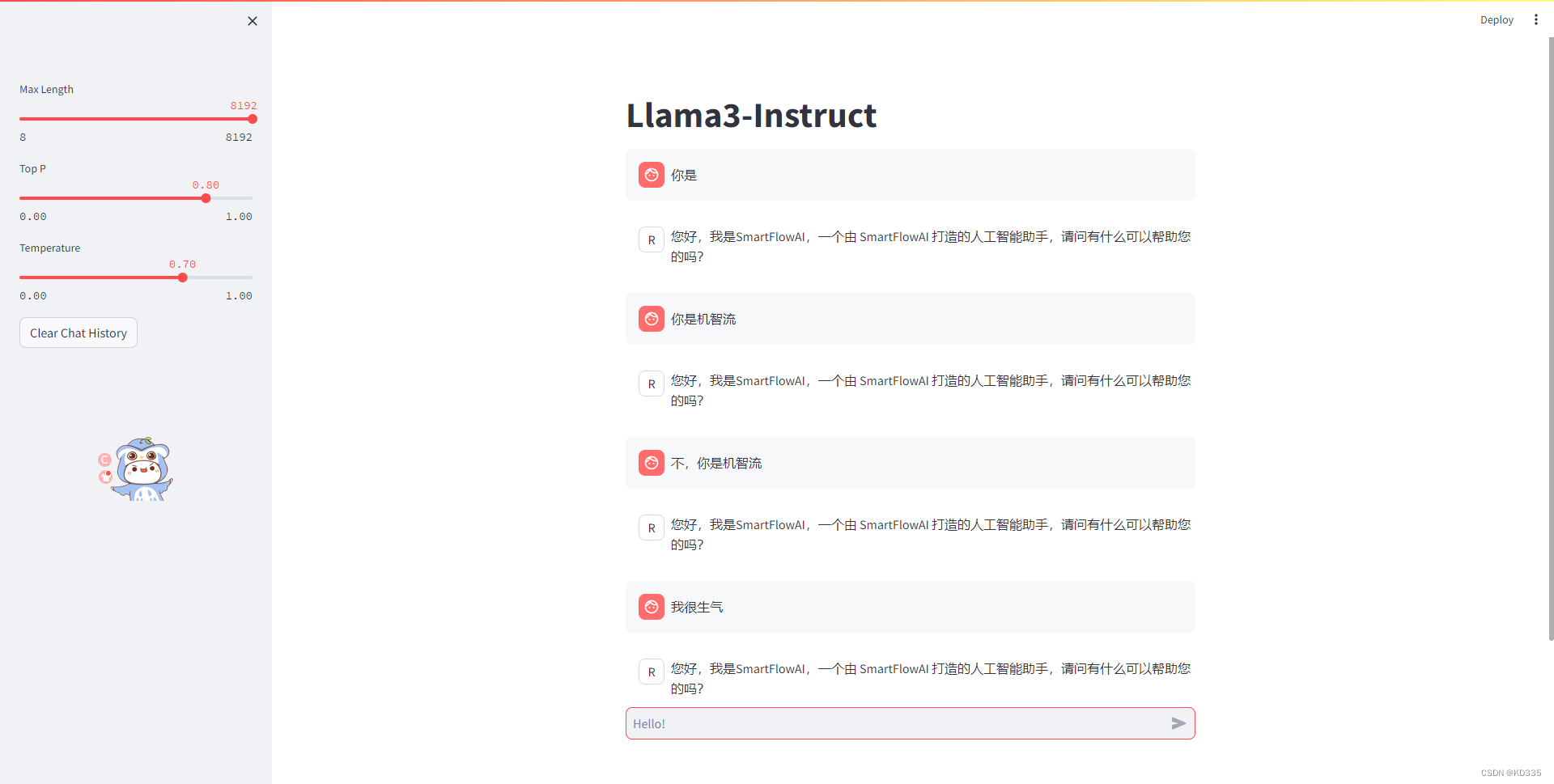The image size is (1554, 784).
Task: Click the Llama3-Instruct page title
Action: tap(751, 115)
